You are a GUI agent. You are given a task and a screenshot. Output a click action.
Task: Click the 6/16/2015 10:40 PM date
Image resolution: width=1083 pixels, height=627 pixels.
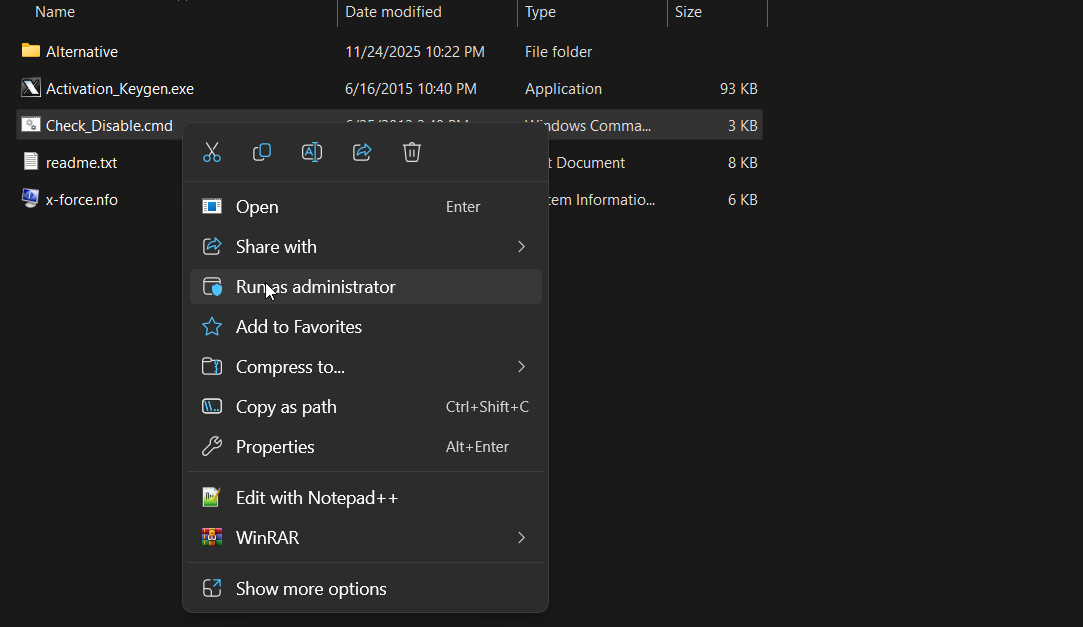click(x=411, y=88)
